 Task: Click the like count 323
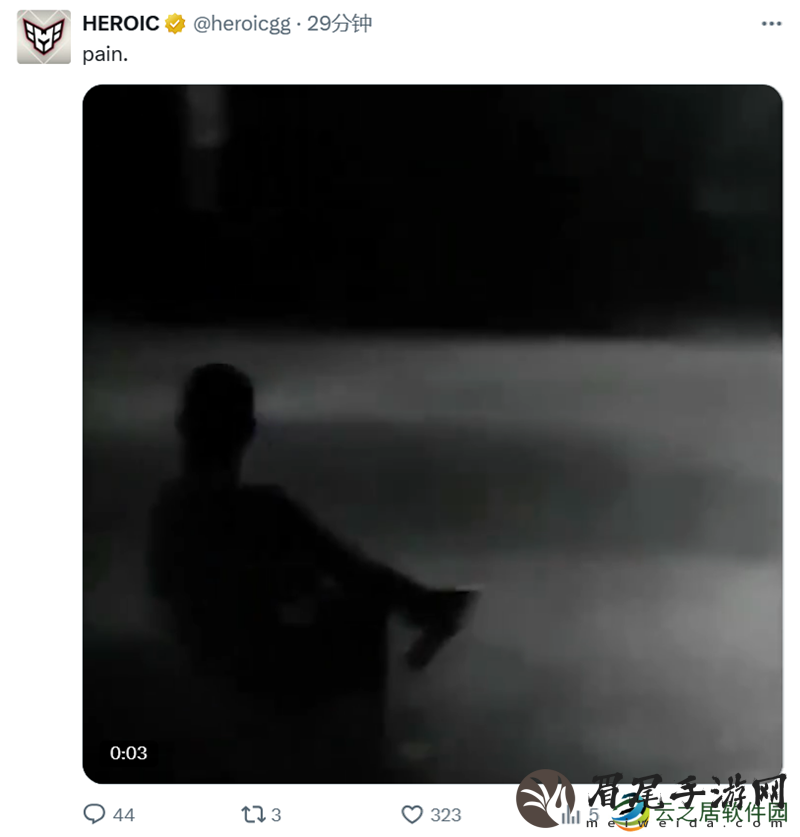point(446,815)
